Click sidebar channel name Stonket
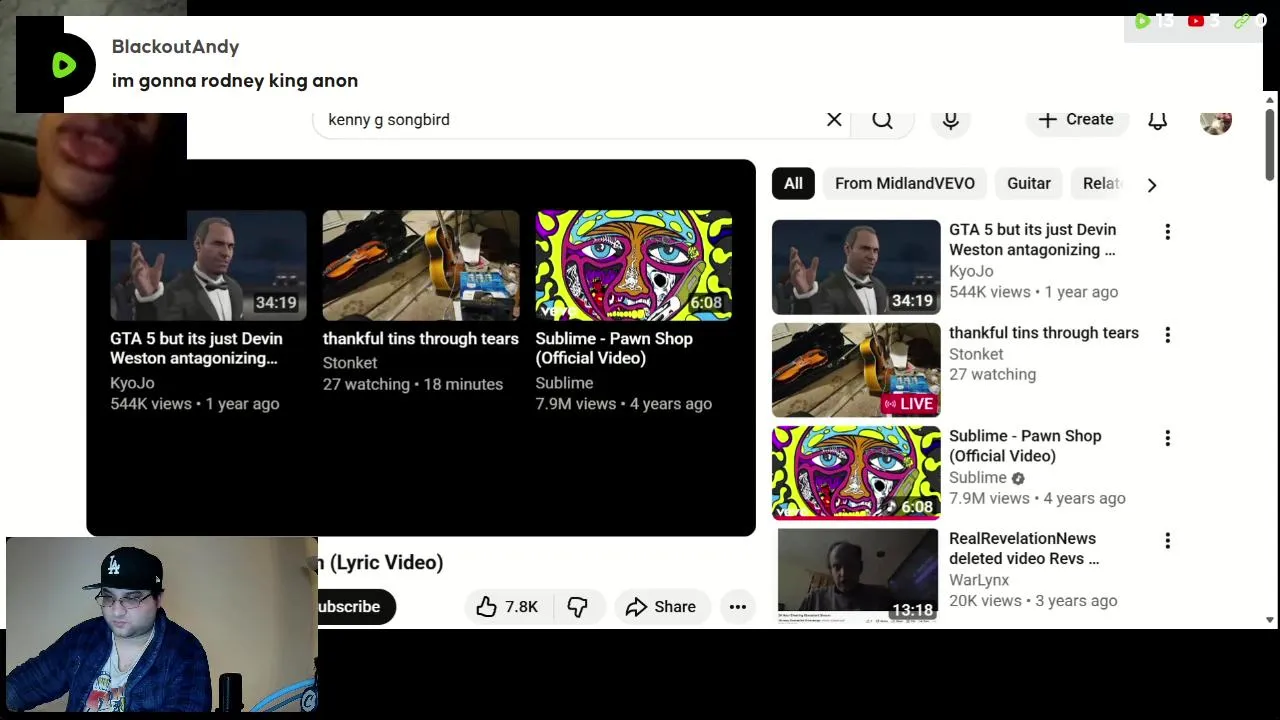This screenshot has width=1280, height=720. [976, 354]
